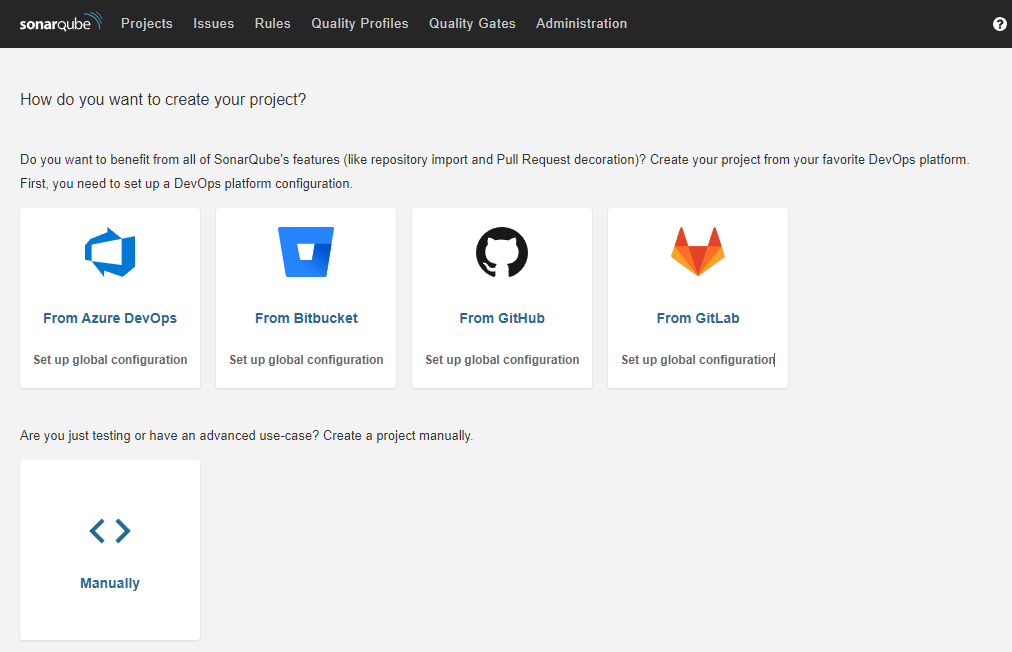The width and height of the screenshot is (1012, 652).
Task: Create the project Manually
Action: (x=110, y=583)
